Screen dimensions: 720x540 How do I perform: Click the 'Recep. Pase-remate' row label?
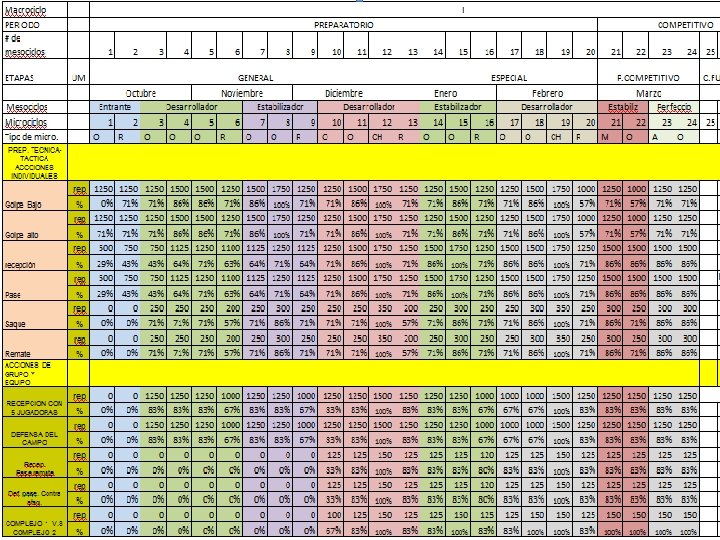point(34,462)
